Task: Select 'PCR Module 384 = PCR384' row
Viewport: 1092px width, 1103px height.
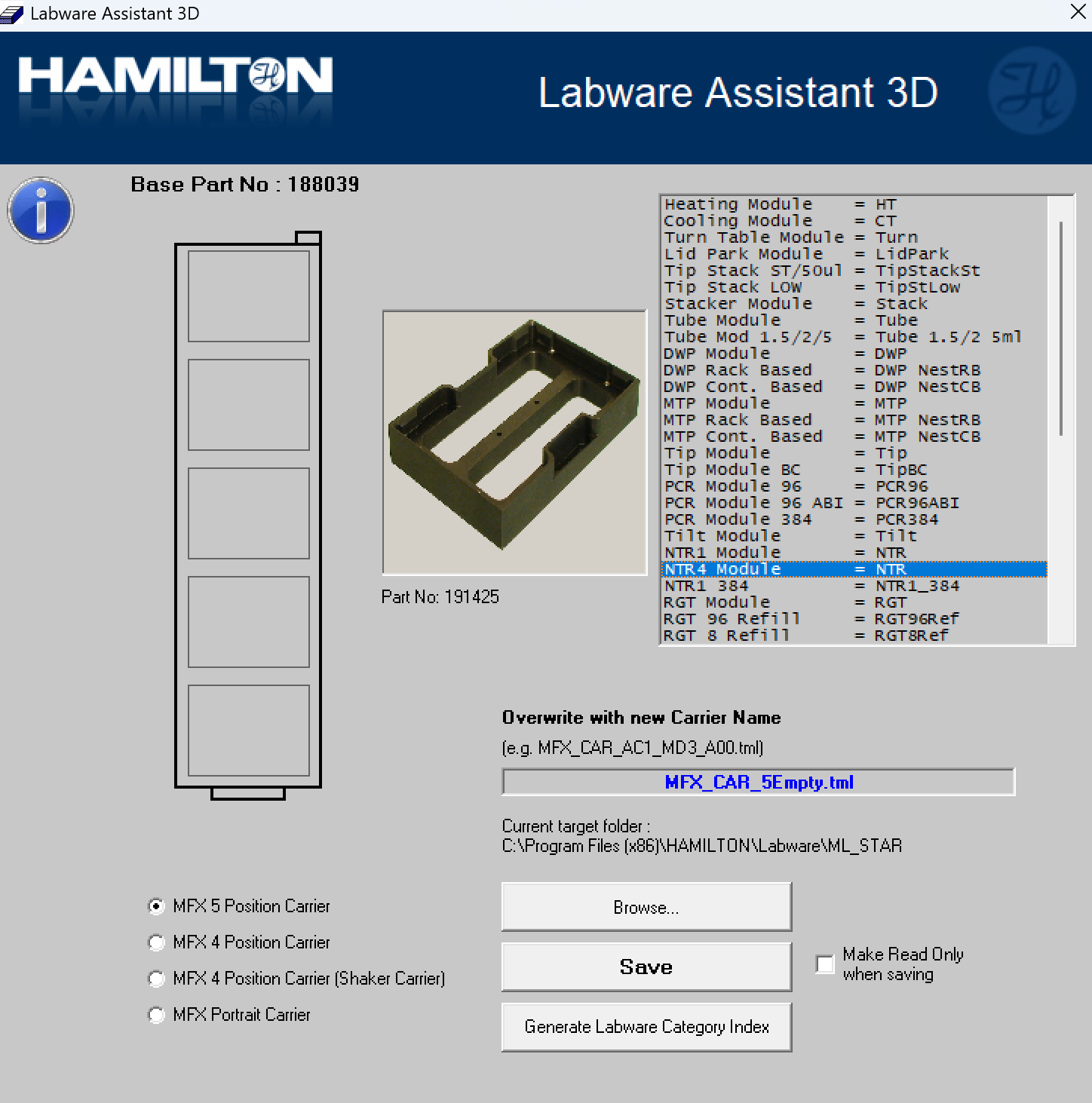Action: pyautogui.click(x=854, y=519)
